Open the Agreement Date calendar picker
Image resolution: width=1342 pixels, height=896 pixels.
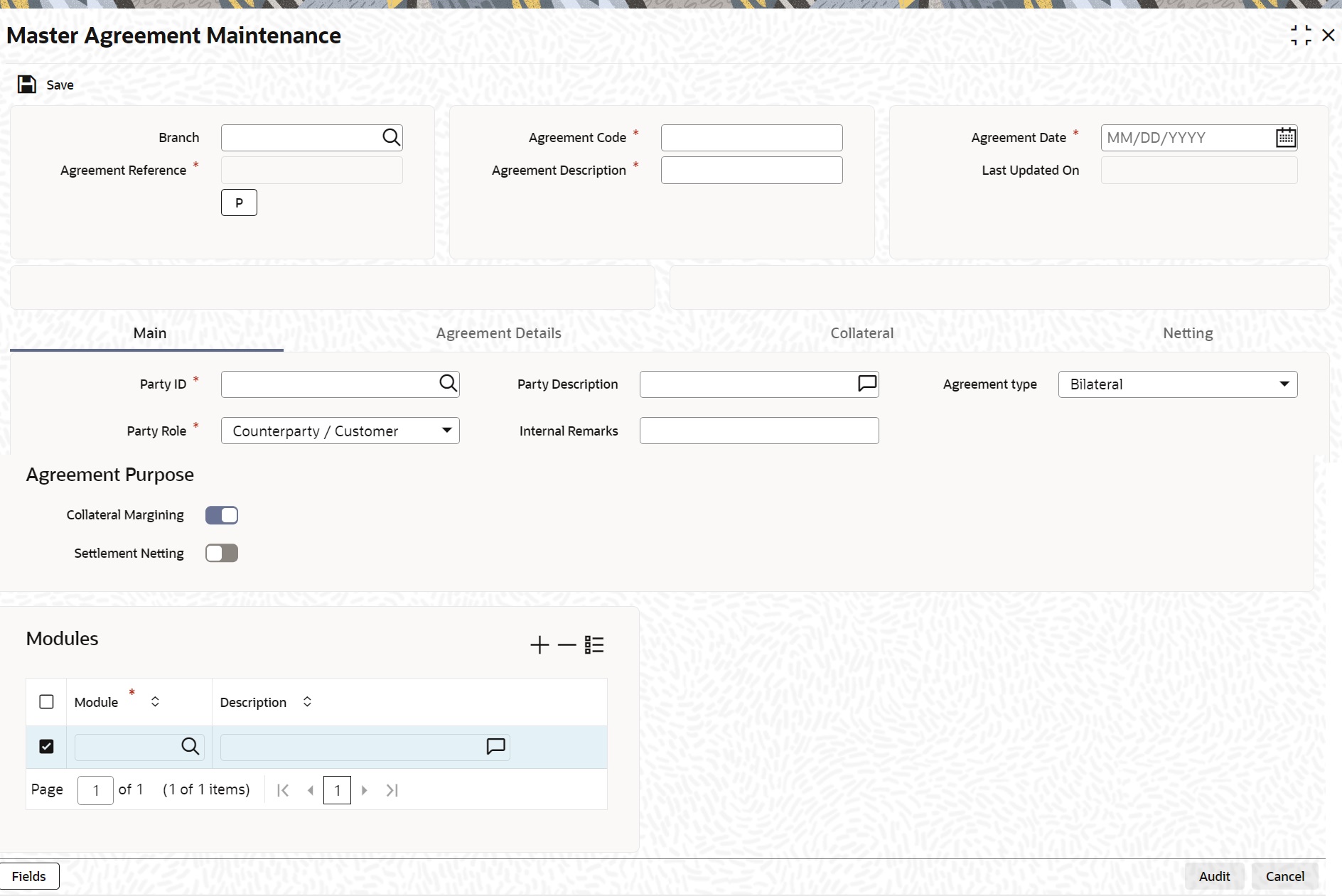[1285, 137]
